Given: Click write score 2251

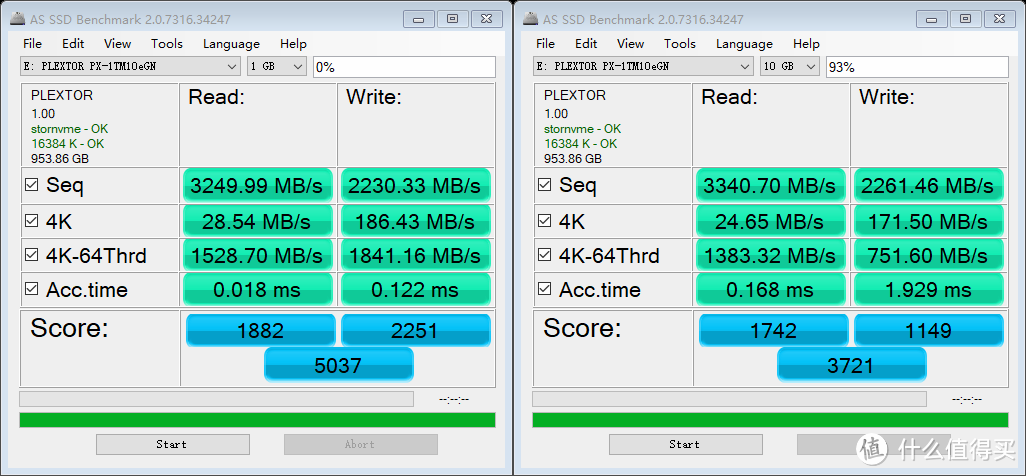Looking at the screenshot, I should click(416, 330).
